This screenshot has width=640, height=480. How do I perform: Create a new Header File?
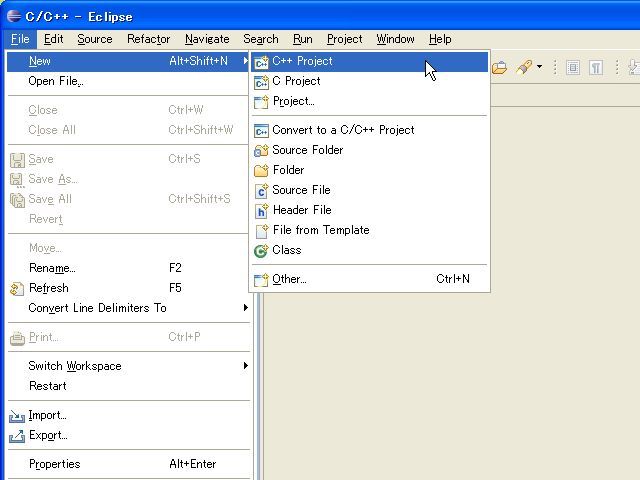pyautogui.click(x=369, y=210)
